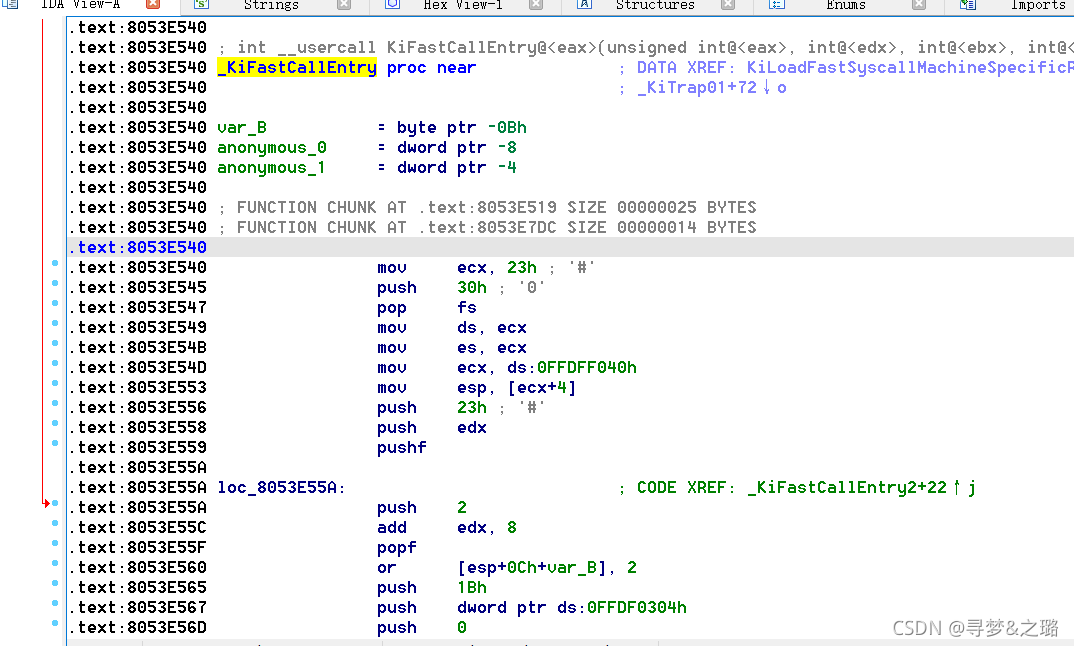Click the Enums tab icon
The height and width of the screenshot is (646, 1074).
coord(776,4)
